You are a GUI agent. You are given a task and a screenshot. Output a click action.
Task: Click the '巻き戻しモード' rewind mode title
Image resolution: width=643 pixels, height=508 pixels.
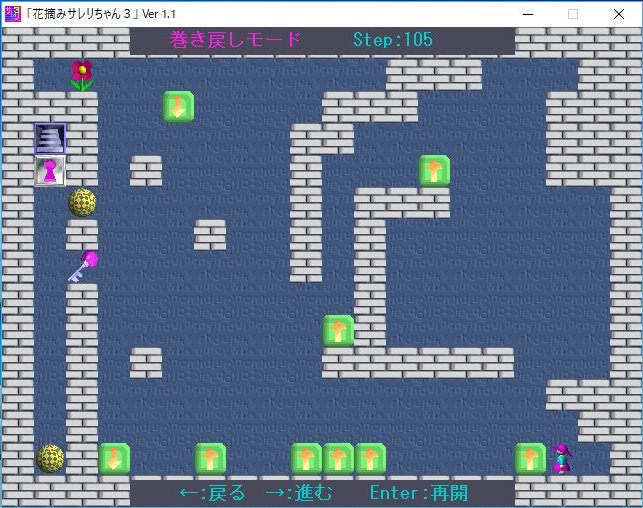[236, 40]
